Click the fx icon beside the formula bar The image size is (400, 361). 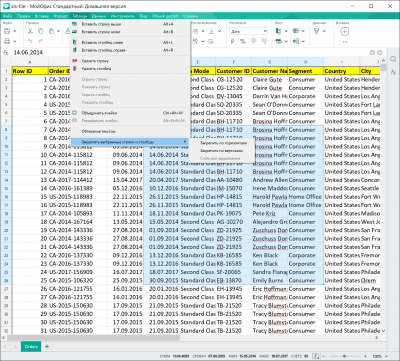(x=6, y=52)
